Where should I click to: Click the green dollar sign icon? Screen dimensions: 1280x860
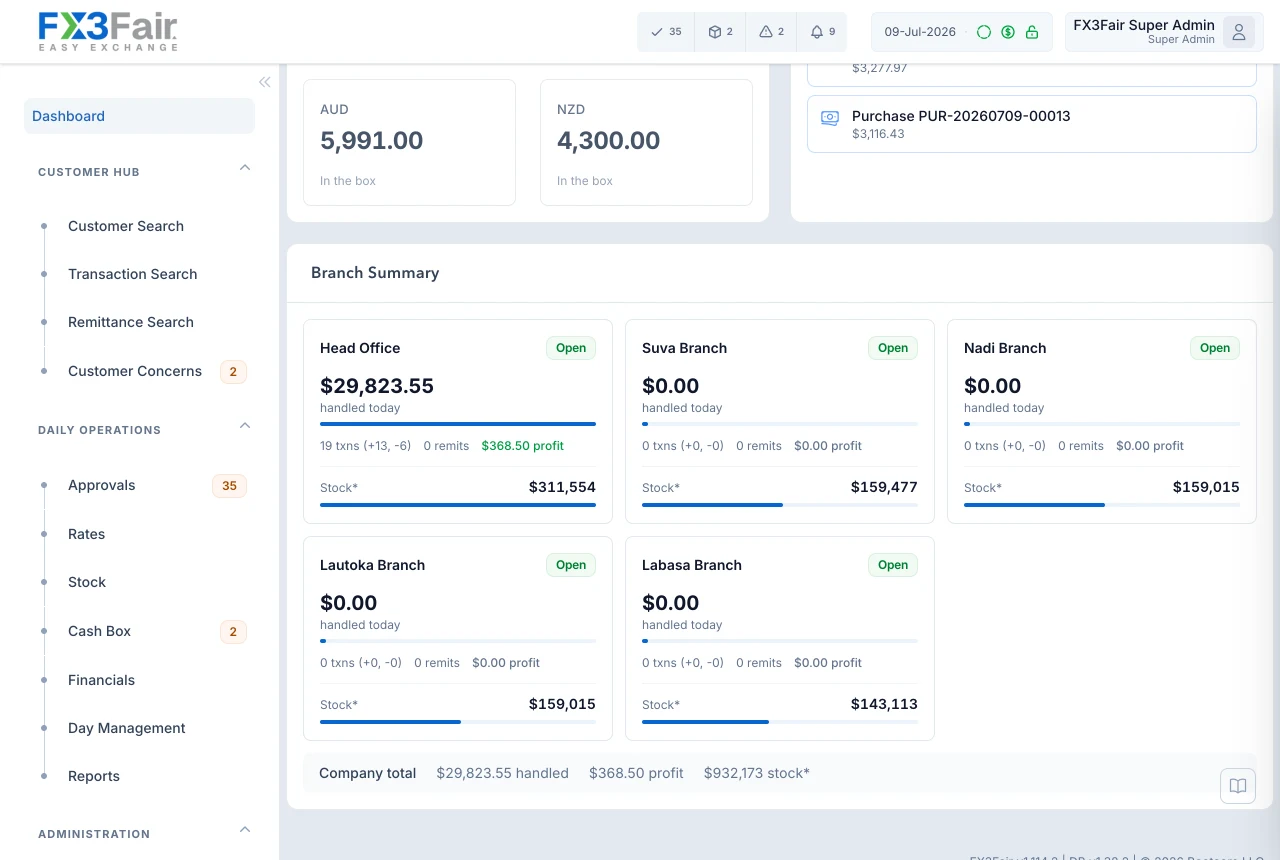(x=1008, y=32)
